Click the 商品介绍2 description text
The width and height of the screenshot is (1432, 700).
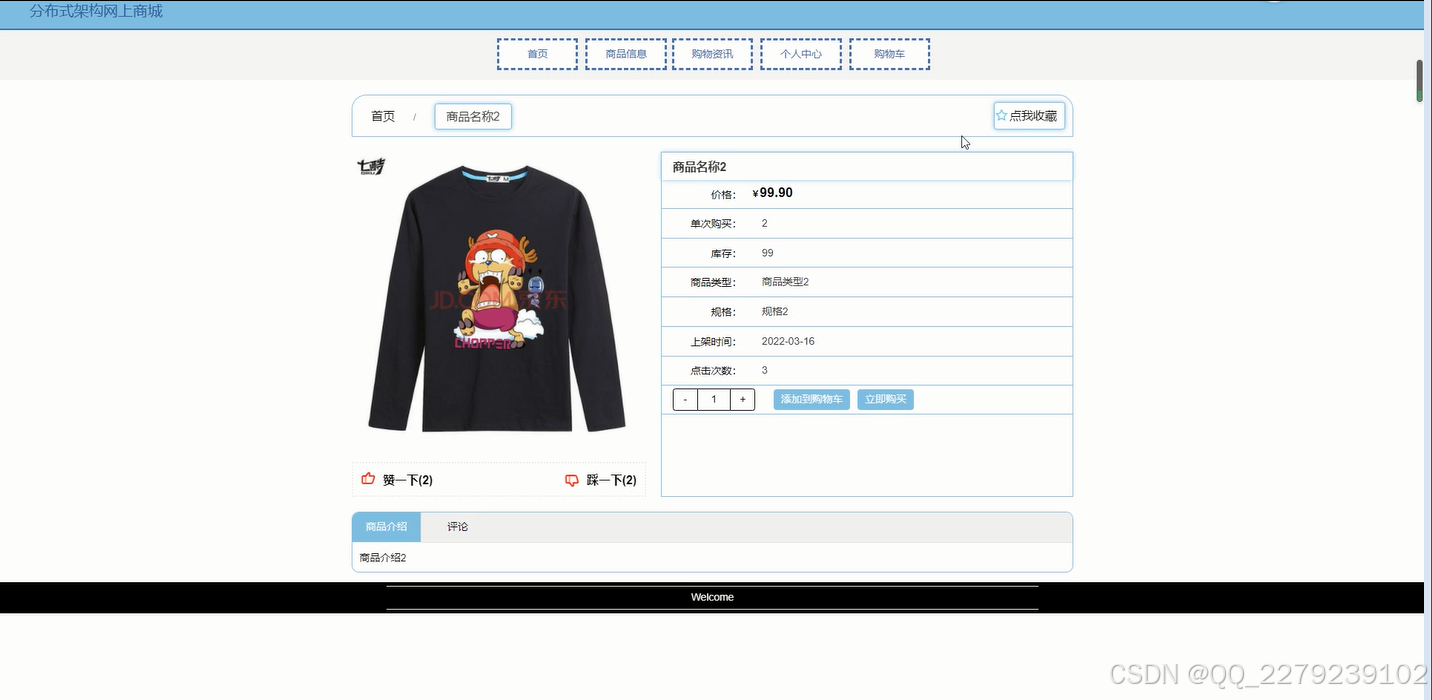tap(383, 558)
